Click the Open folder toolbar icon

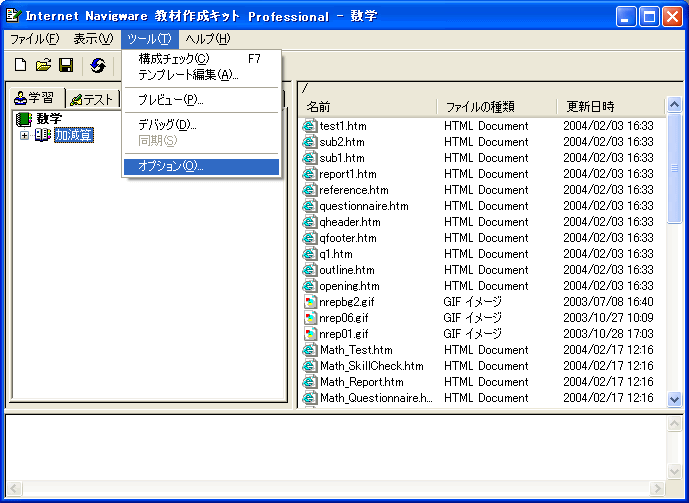click(x=43, y=65)
